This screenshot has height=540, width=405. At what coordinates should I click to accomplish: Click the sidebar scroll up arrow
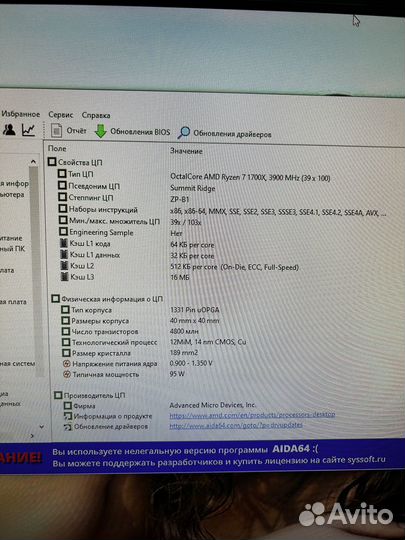click(x=33, y=162)
